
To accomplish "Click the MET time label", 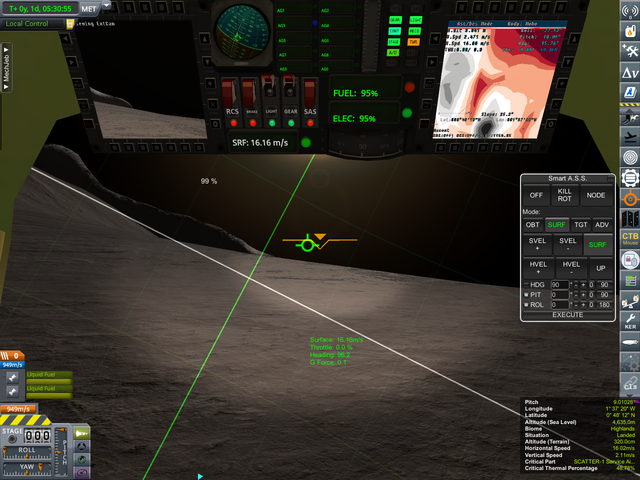I will point(89,9).
